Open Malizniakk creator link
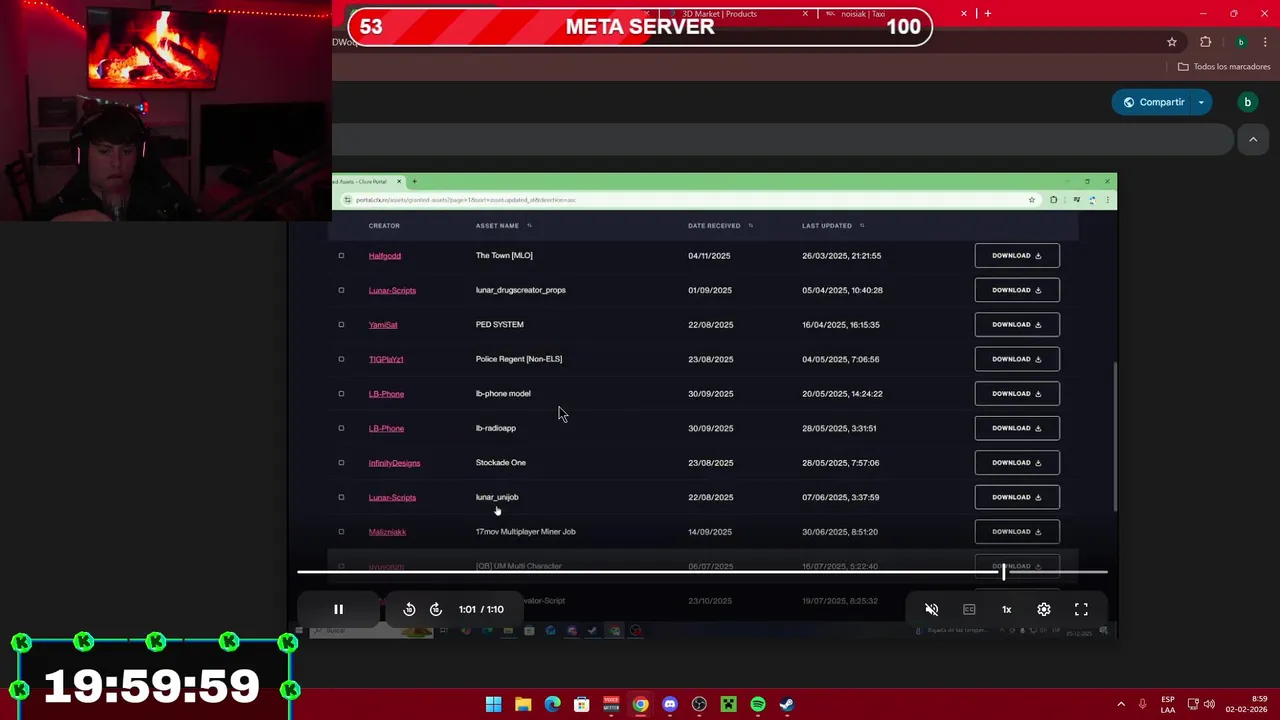Screen dimensions: 1280x720 (x=387, y=532)
